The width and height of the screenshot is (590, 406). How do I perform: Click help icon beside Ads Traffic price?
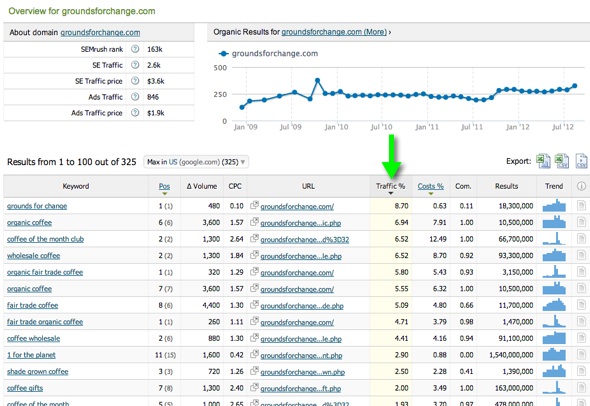pyautogui.click(x=135, y=113)
